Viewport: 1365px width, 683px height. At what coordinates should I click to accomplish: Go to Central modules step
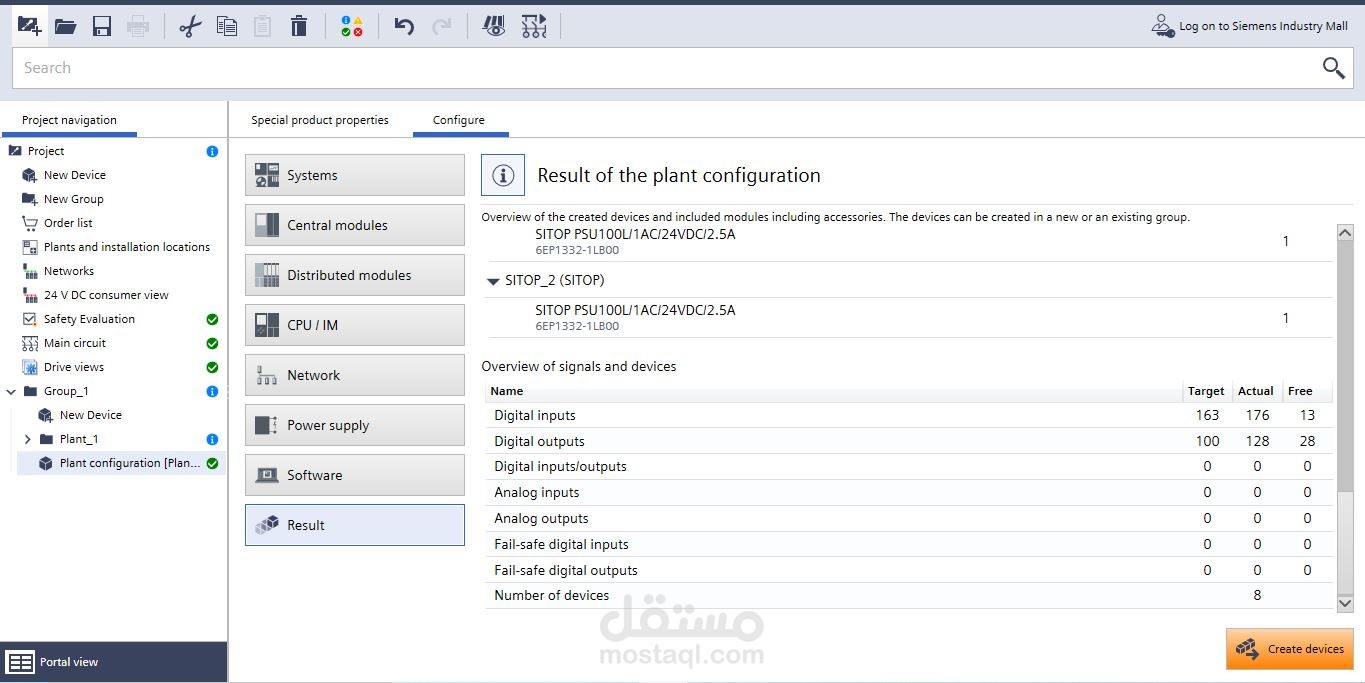point(355,225)
